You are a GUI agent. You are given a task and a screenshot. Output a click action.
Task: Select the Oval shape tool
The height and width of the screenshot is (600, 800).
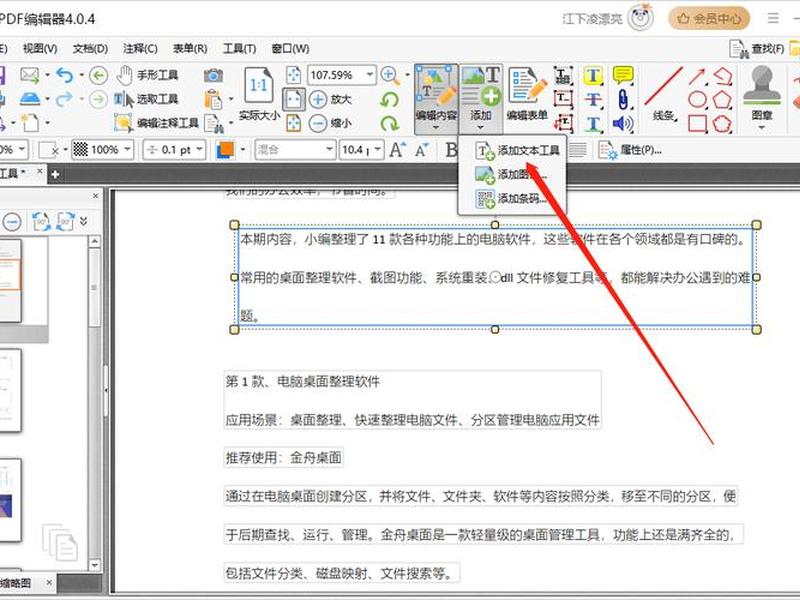(x=697, y=99)
